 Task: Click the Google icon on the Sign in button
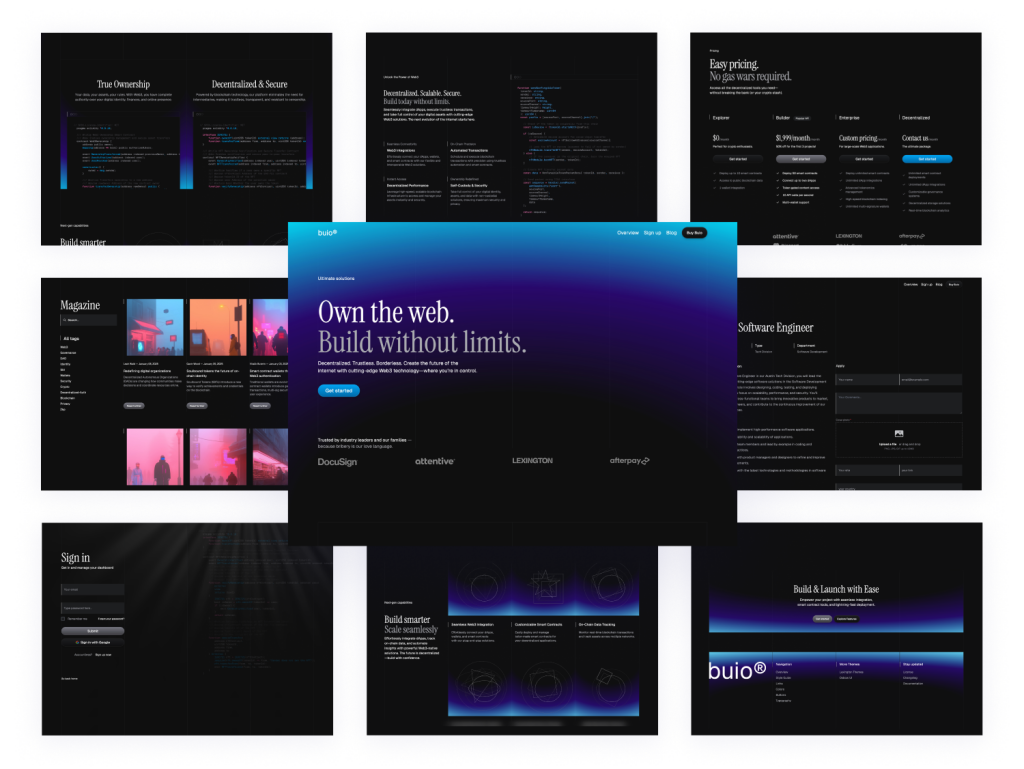pos(76,642)
